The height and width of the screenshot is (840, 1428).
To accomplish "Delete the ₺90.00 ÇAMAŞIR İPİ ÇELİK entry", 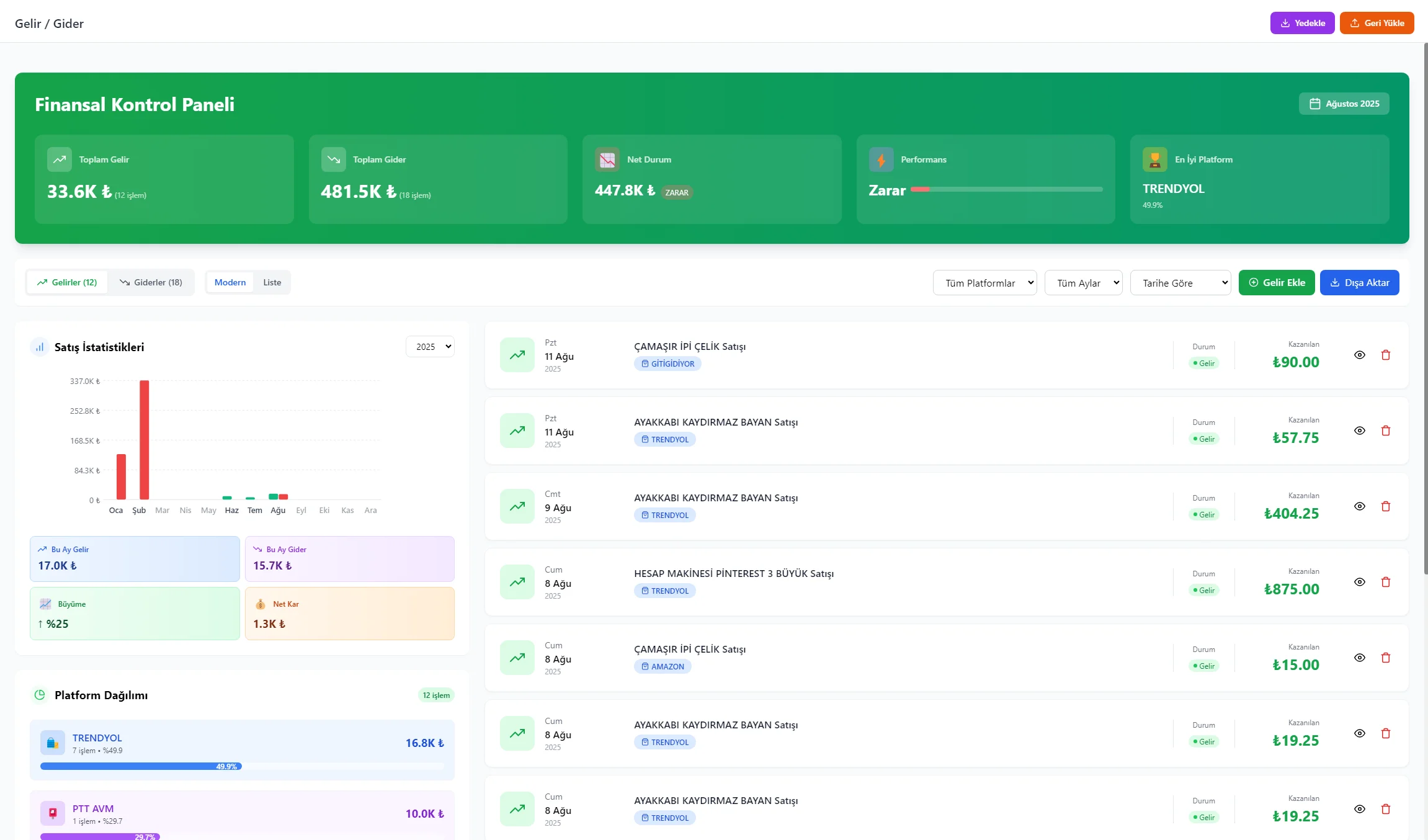I will pyautogui.click(x=1386, y=355).
